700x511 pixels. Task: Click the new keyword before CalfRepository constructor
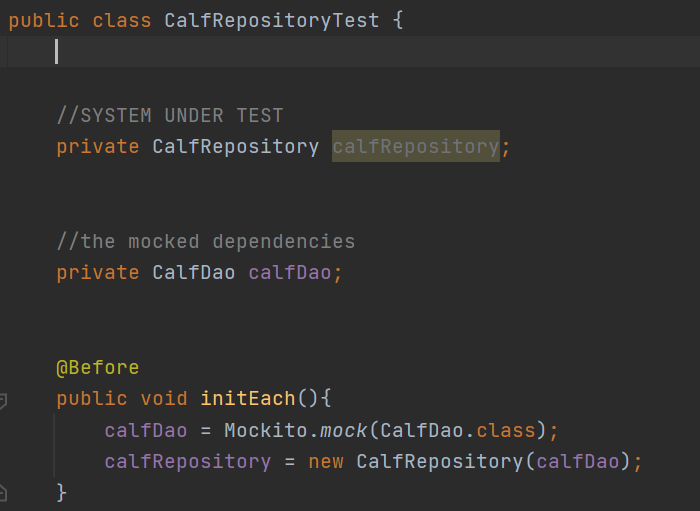pos(326,461)
